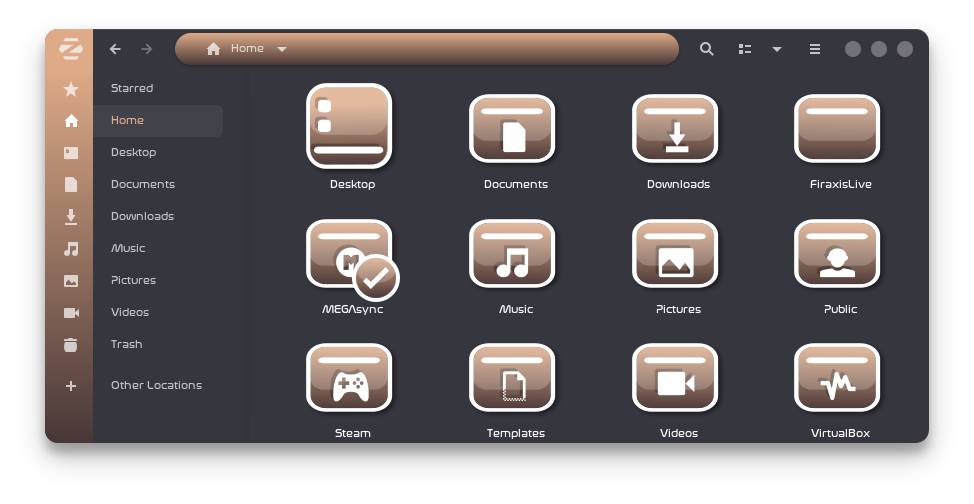The height and width of the screenshot is (504, 974).
Task: Go forward with the right arrow
Action: (x=147, y=48)
